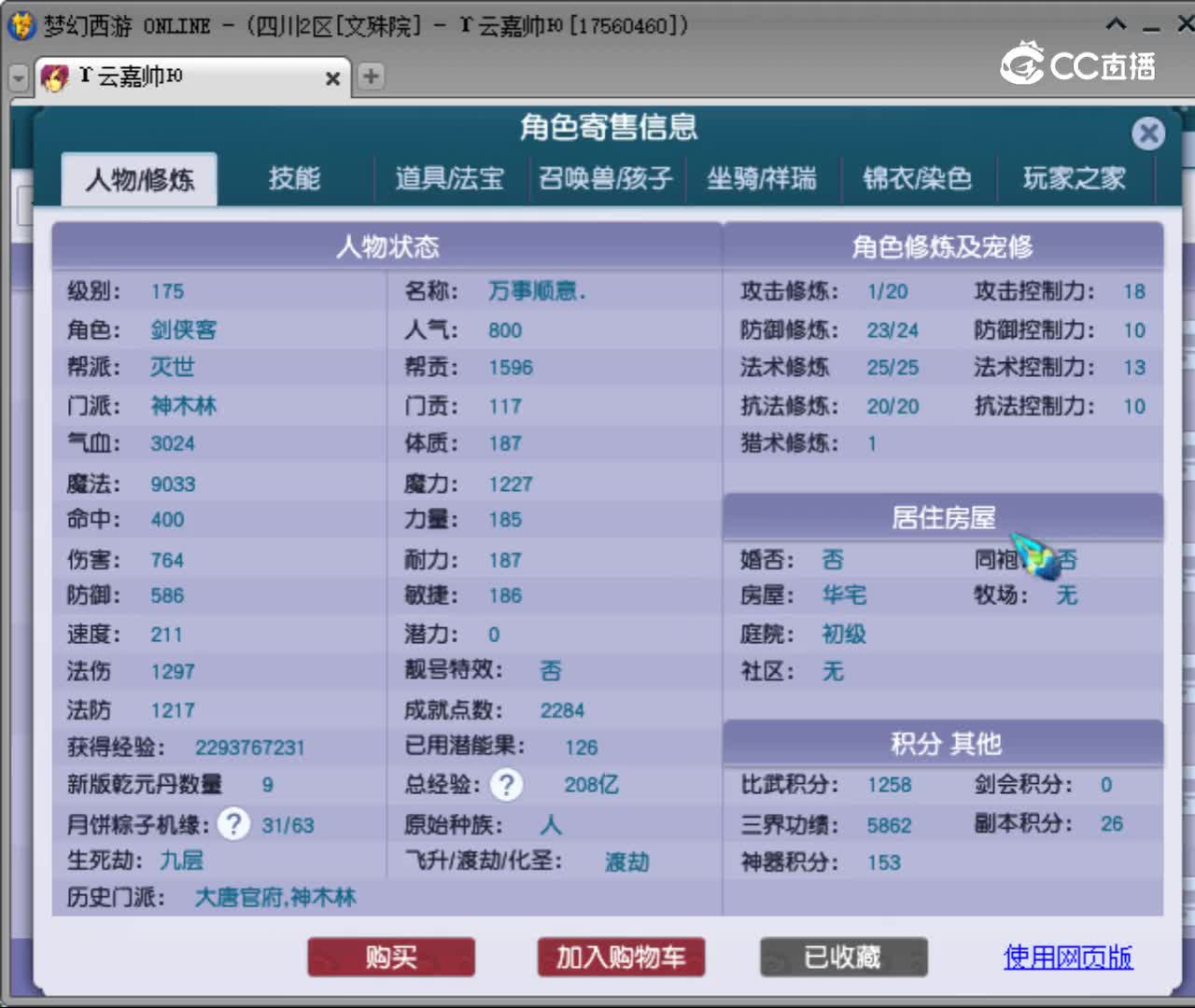The height and width of the screenshot is (1008, 1195).
Task: Click the game logo icon in the title bar
Action: (x=21, y=25)
